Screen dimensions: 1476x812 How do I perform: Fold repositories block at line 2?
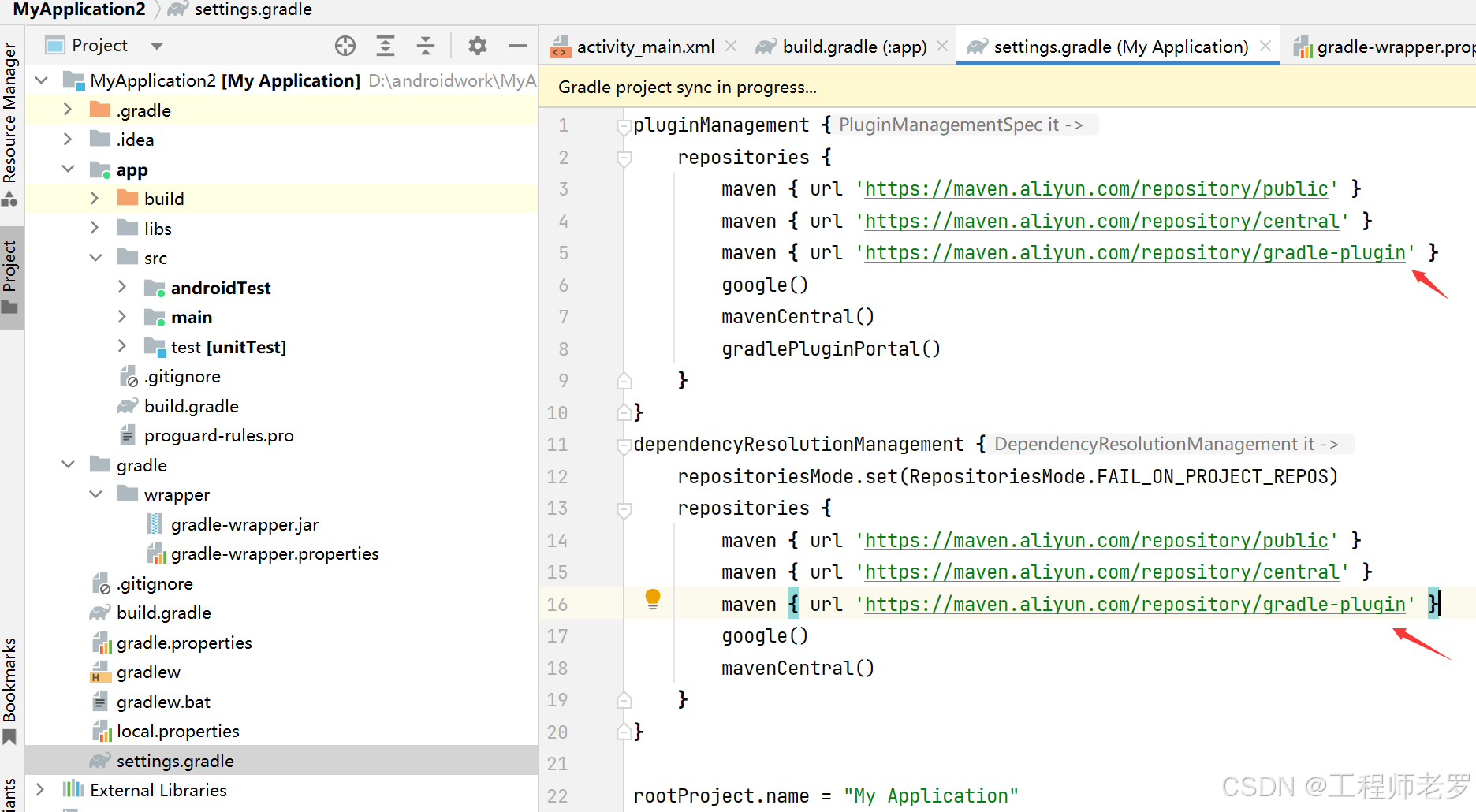pos(624,158)
